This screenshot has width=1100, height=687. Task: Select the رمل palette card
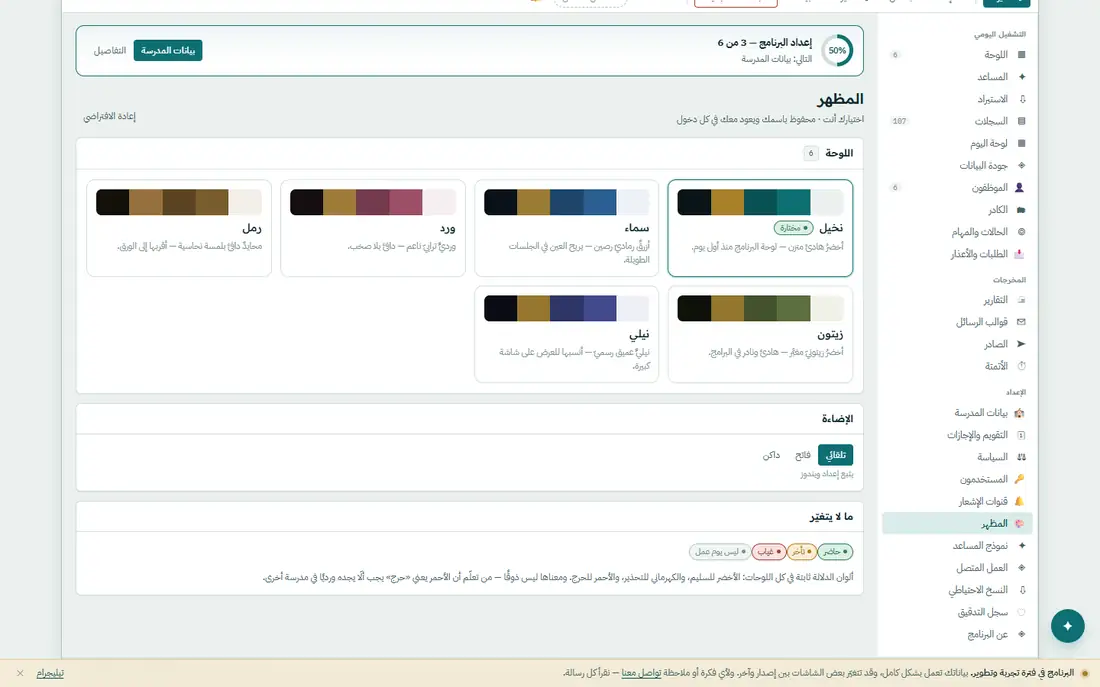pos(179,227)
